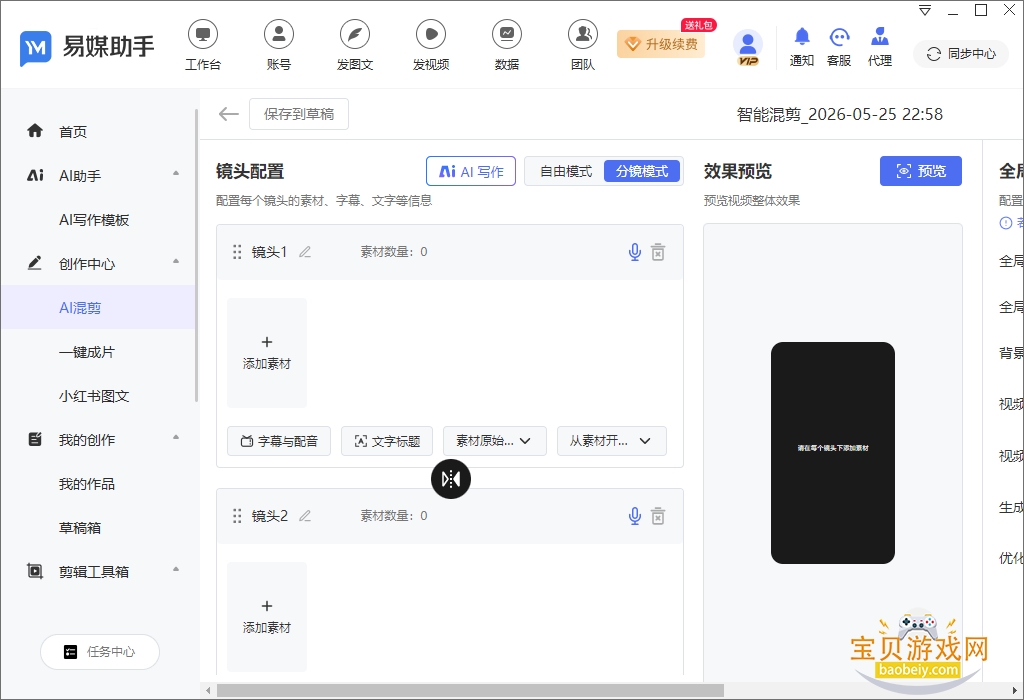1024x700 pixels.
Task: Click the AI 写作 button
Action: [x=471, y=171]
